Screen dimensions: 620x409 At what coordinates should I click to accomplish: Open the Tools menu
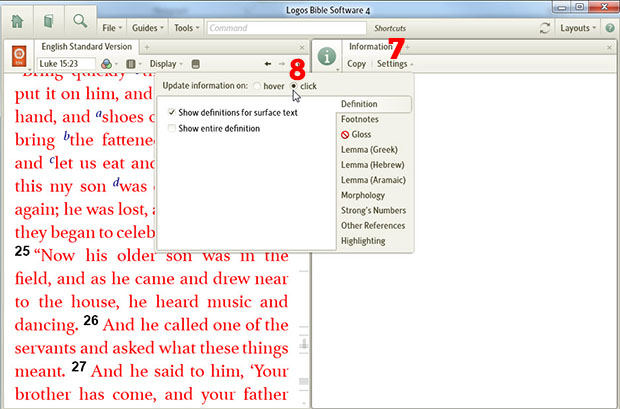pyautogui.click(x=187, y=28)
